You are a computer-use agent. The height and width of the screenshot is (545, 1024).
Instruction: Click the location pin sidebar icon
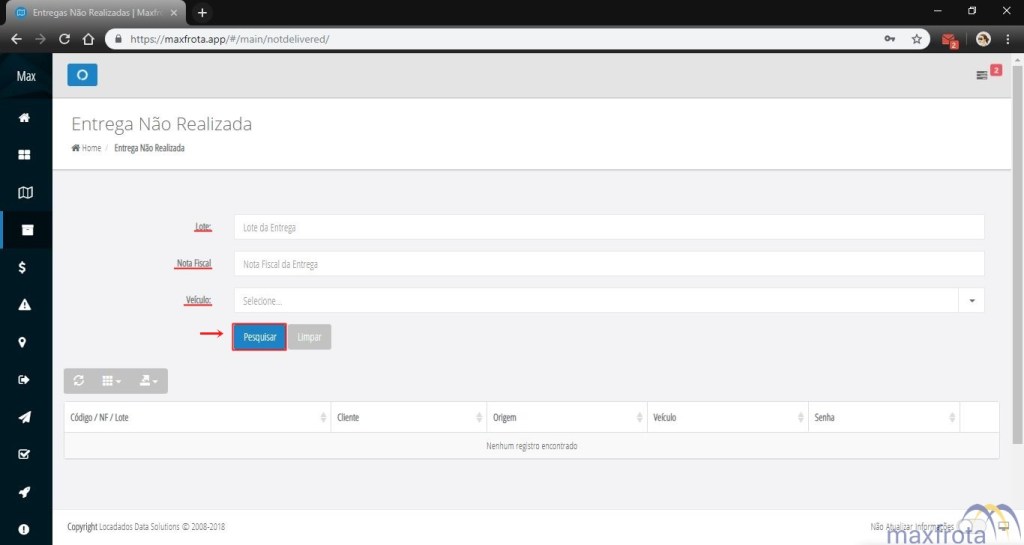(x=23, y=342)
